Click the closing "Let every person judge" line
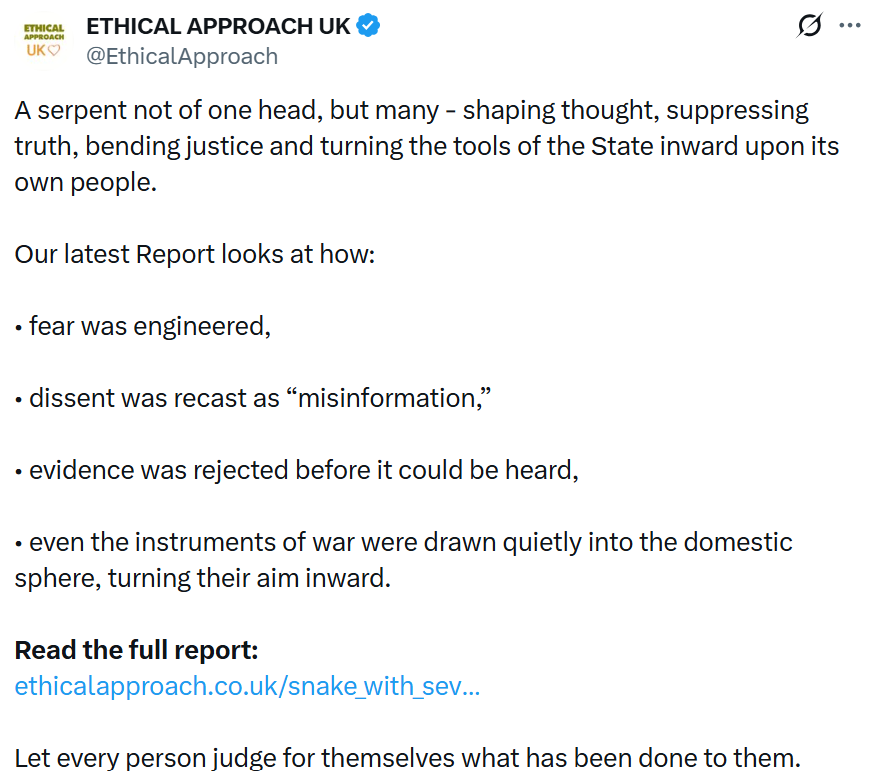874x772 pixels. pyautogui.click(x=408, y=756)
